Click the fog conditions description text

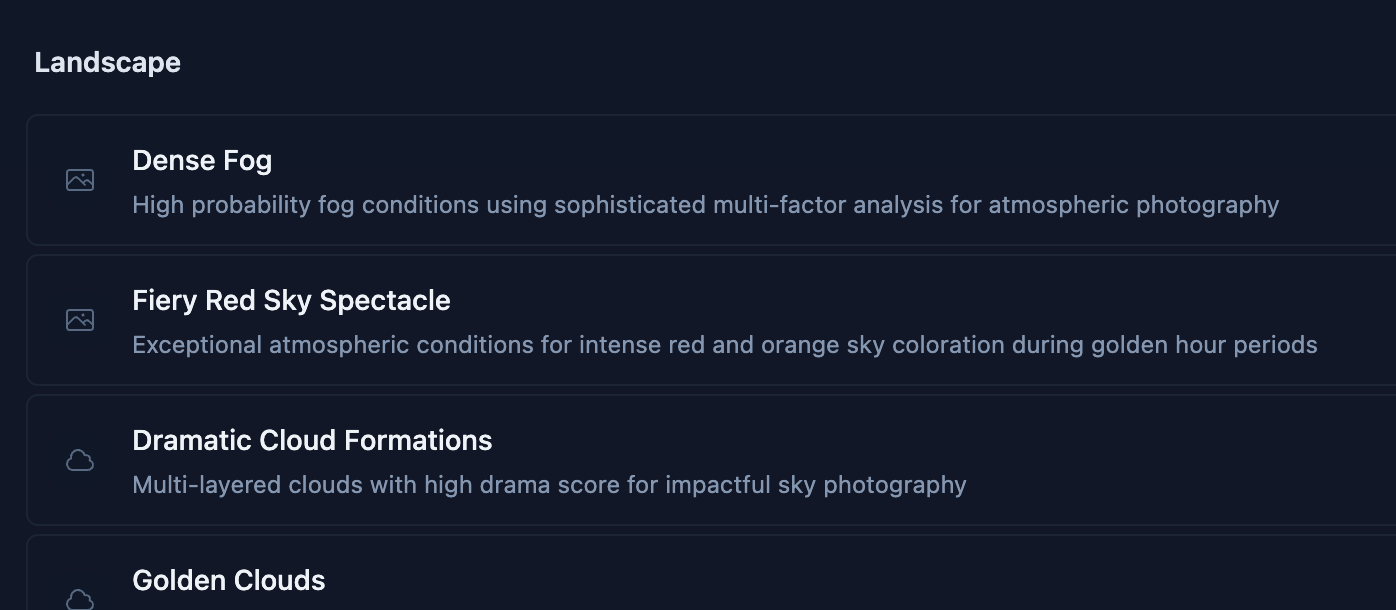pos(705,204)
